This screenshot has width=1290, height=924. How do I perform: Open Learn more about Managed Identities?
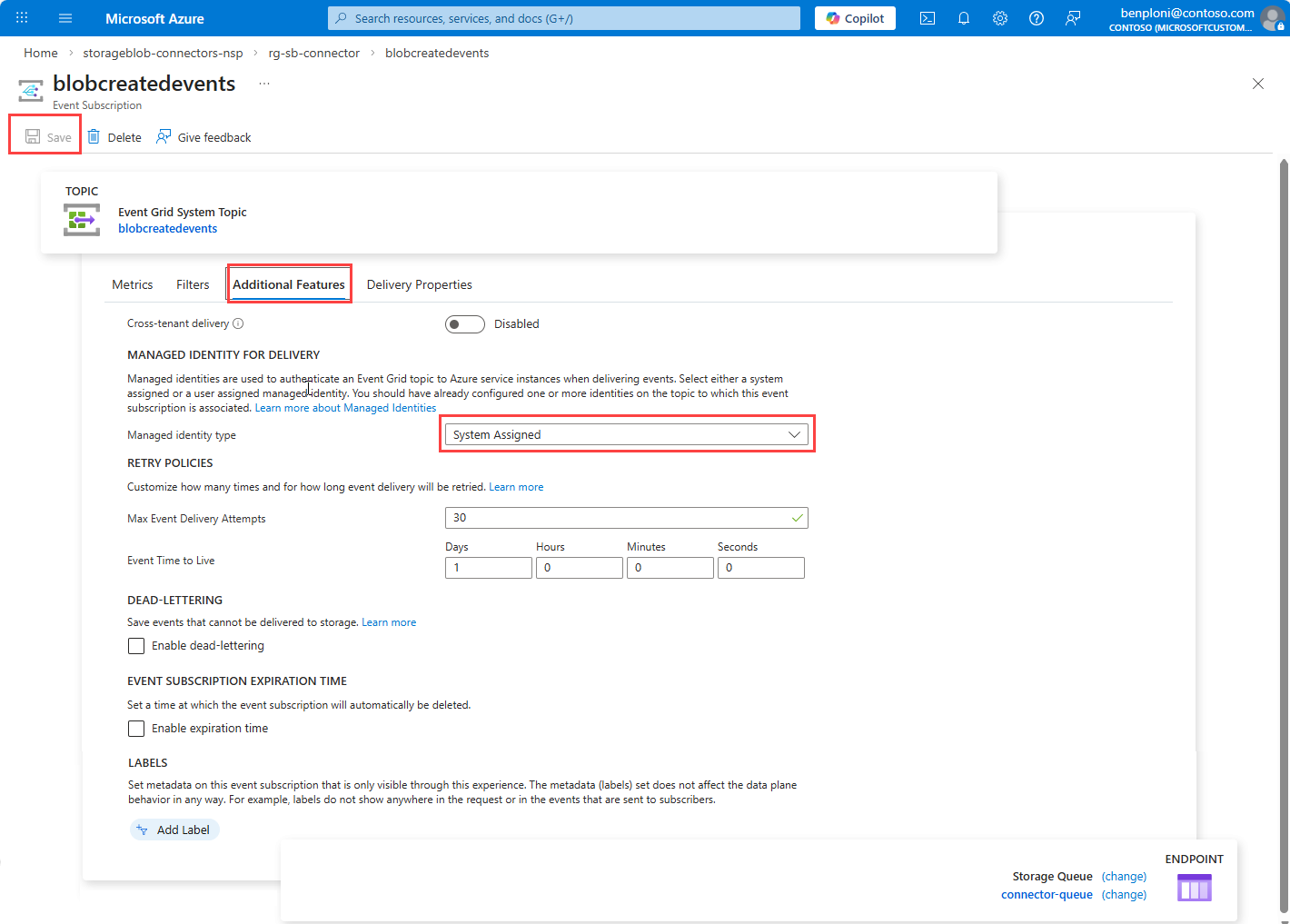[x=345, y=408]
